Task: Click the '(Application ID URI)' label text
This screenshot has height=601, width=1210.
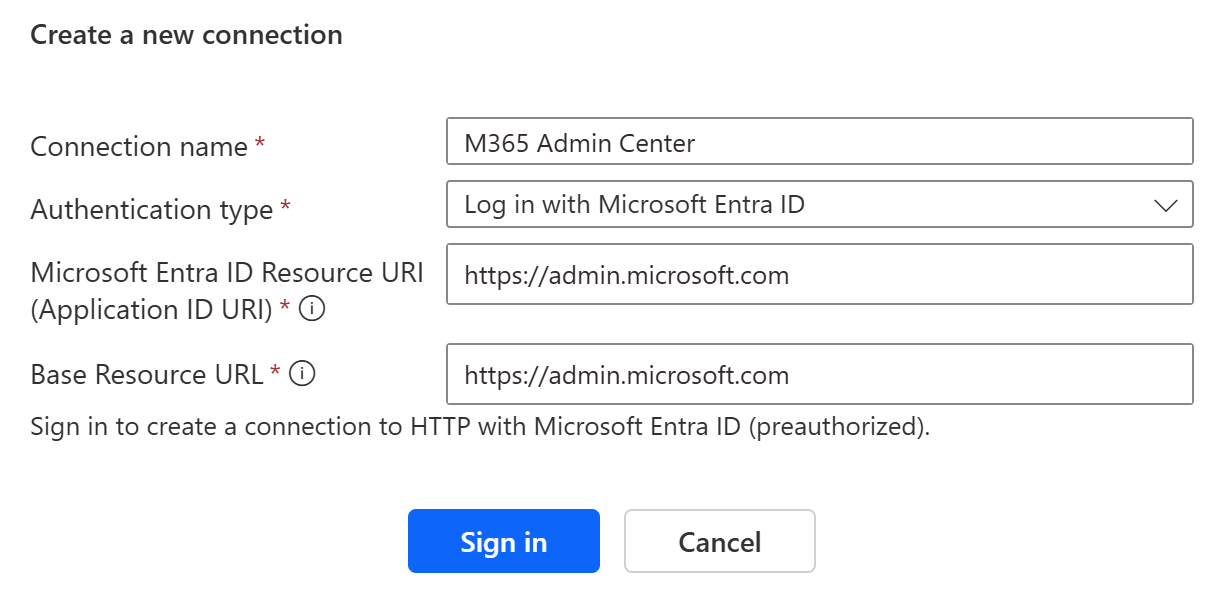Action: tap(151, 311)
